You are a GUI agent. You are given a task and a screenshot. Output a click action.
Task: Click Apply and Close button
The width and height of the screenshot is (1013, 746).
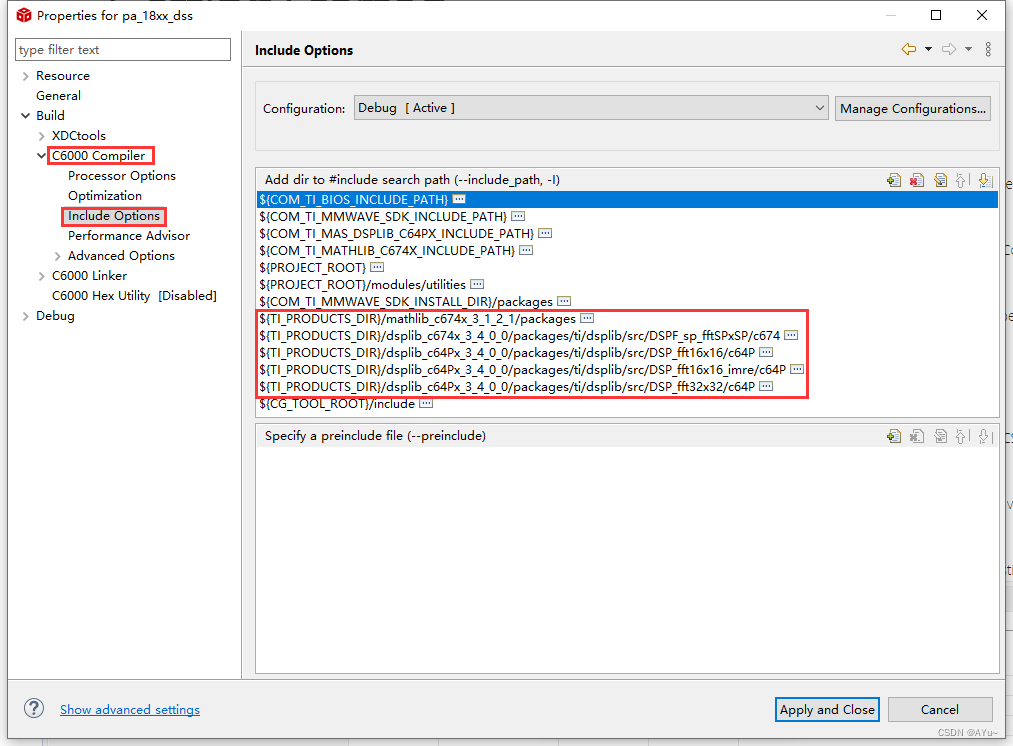point(827,709)
